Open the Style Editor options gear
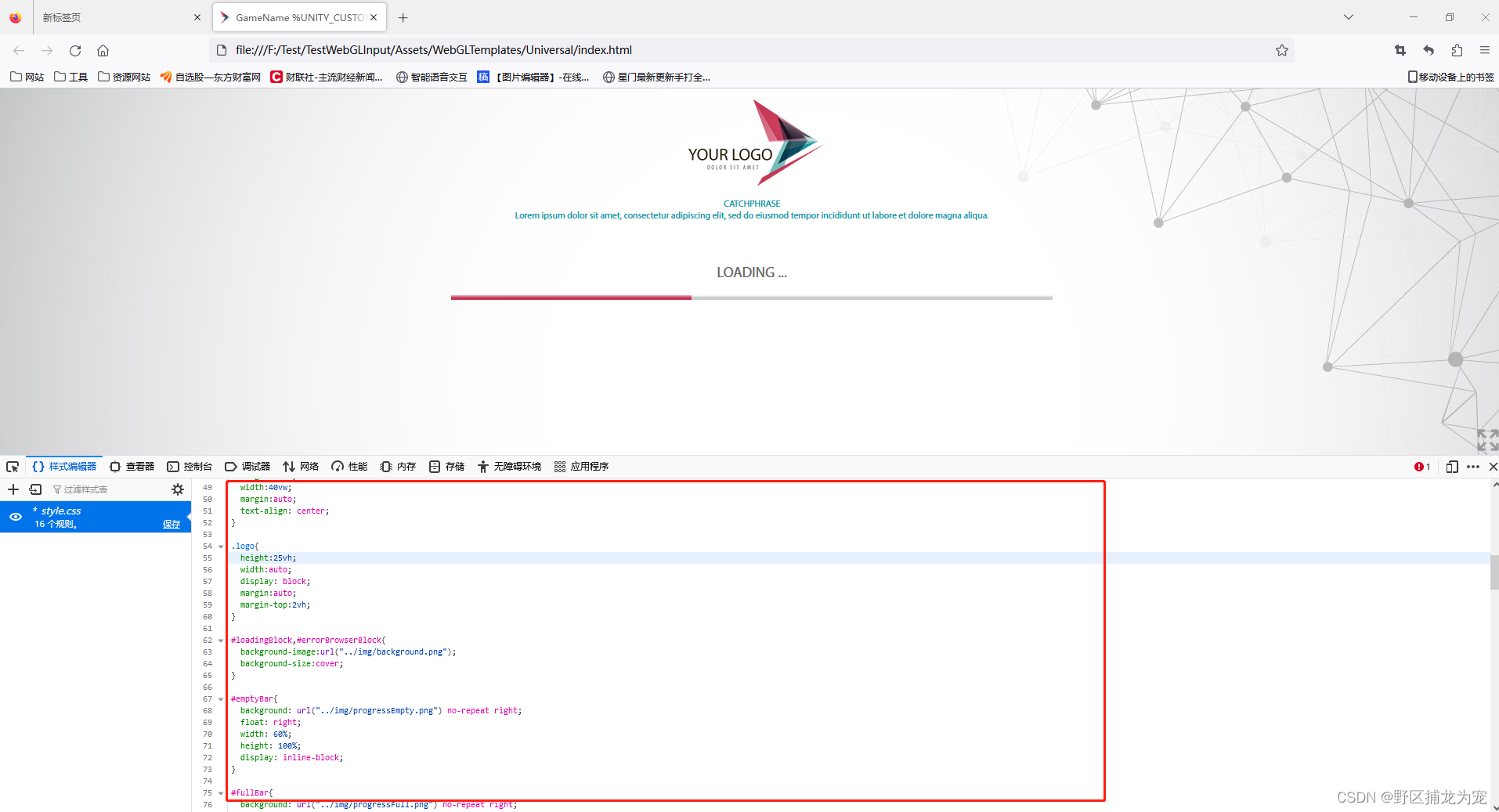This screenshot has height=812, width=1499. point(178,489)
